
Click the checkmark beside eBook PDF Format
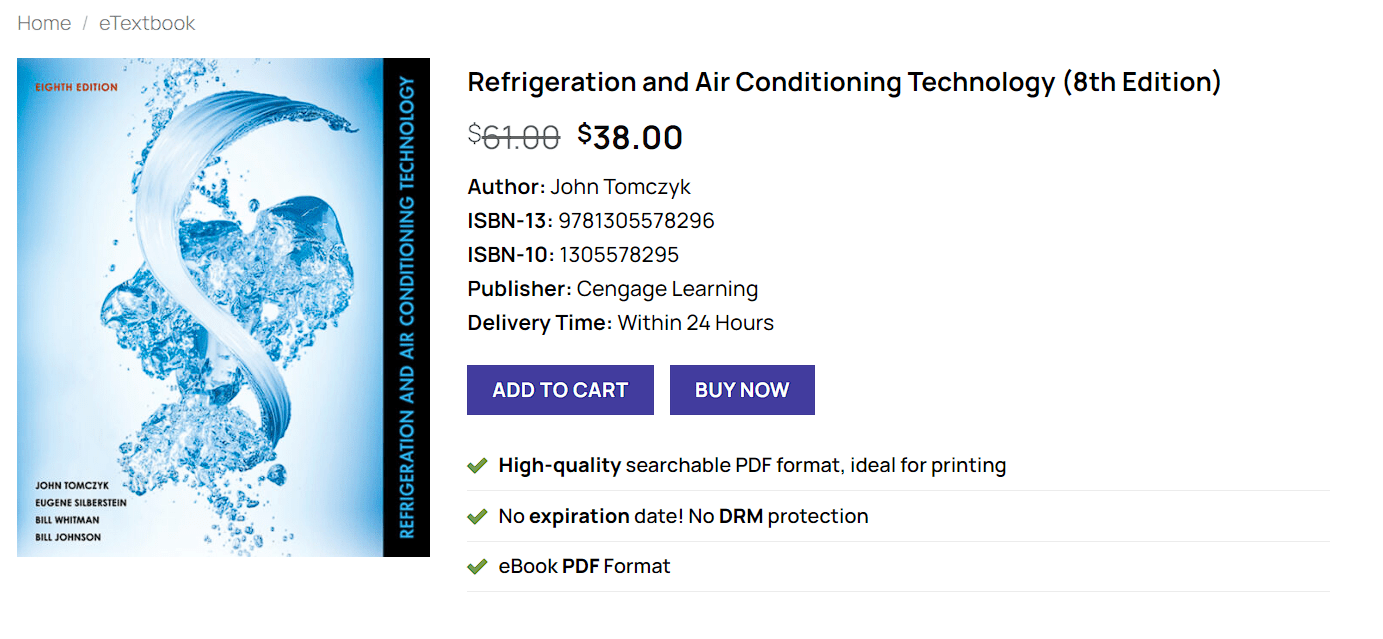[x=476, y=565]
